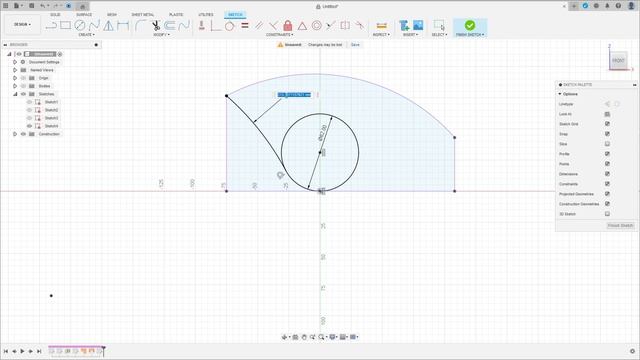Viewport: 640px width, 360px height.
Task: Open the SELECT dropdown menu
Action: pyautogui.click(x=440, y=35)
